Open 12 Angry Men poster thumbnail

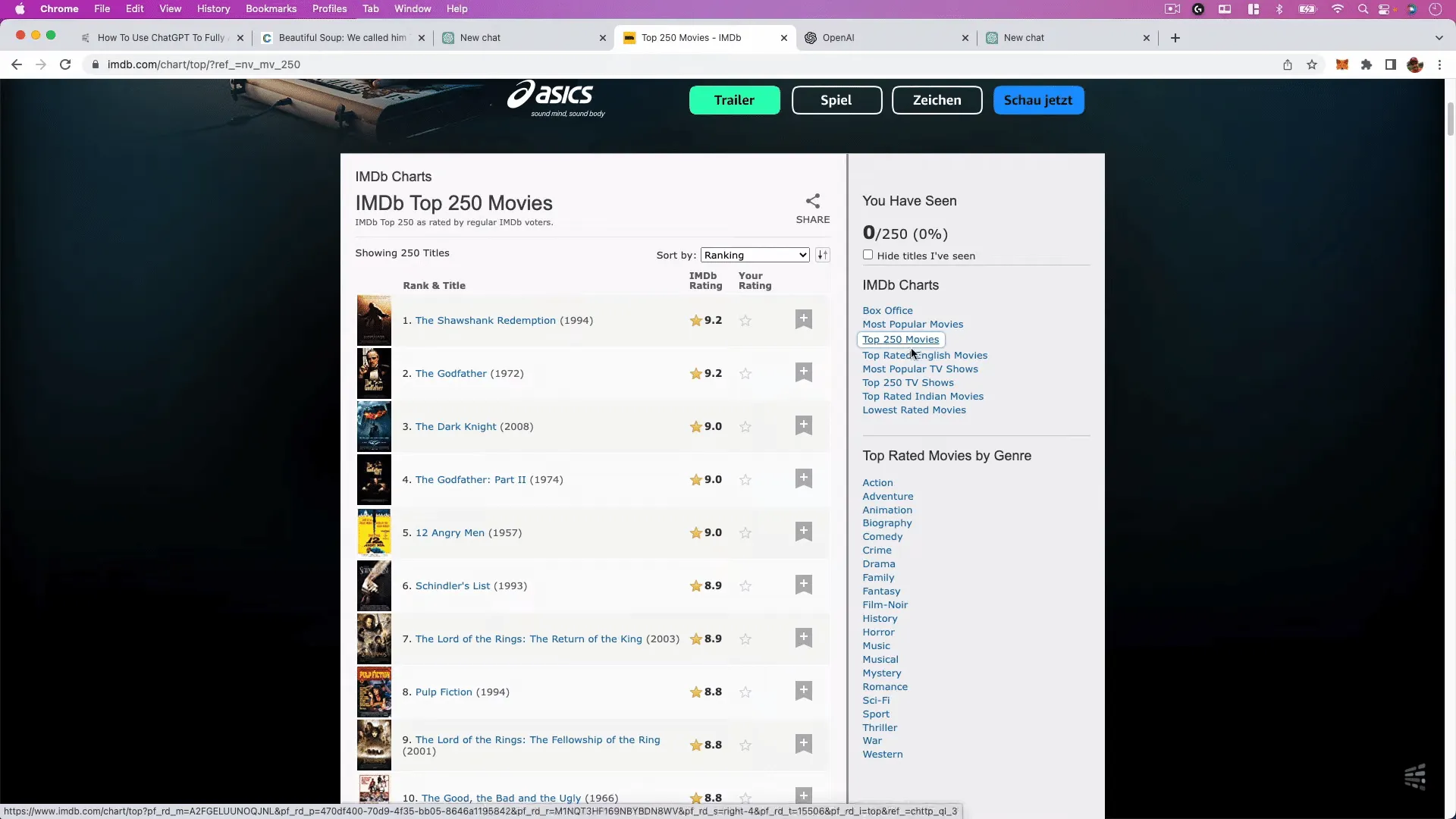point(374,532)
